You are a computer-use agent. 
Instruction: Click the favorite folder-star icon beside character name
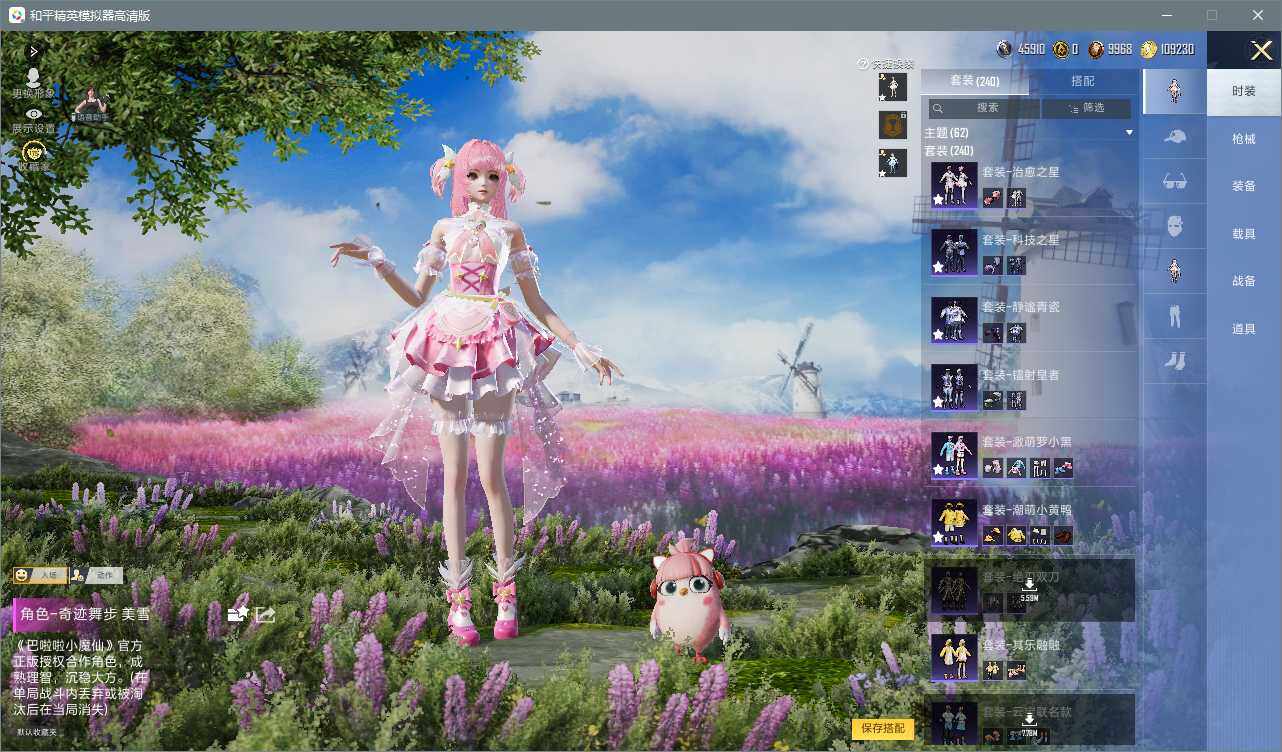click(238, 614)
